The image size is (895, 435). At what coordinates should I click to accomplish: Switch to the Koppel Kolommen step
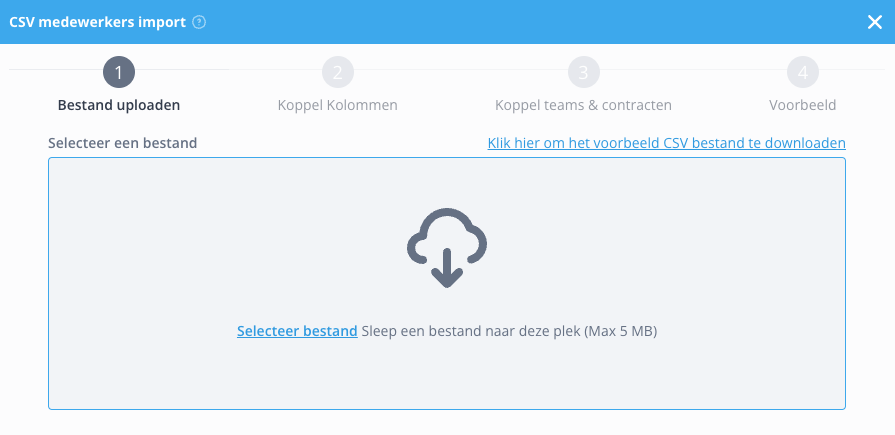(338, 106)
